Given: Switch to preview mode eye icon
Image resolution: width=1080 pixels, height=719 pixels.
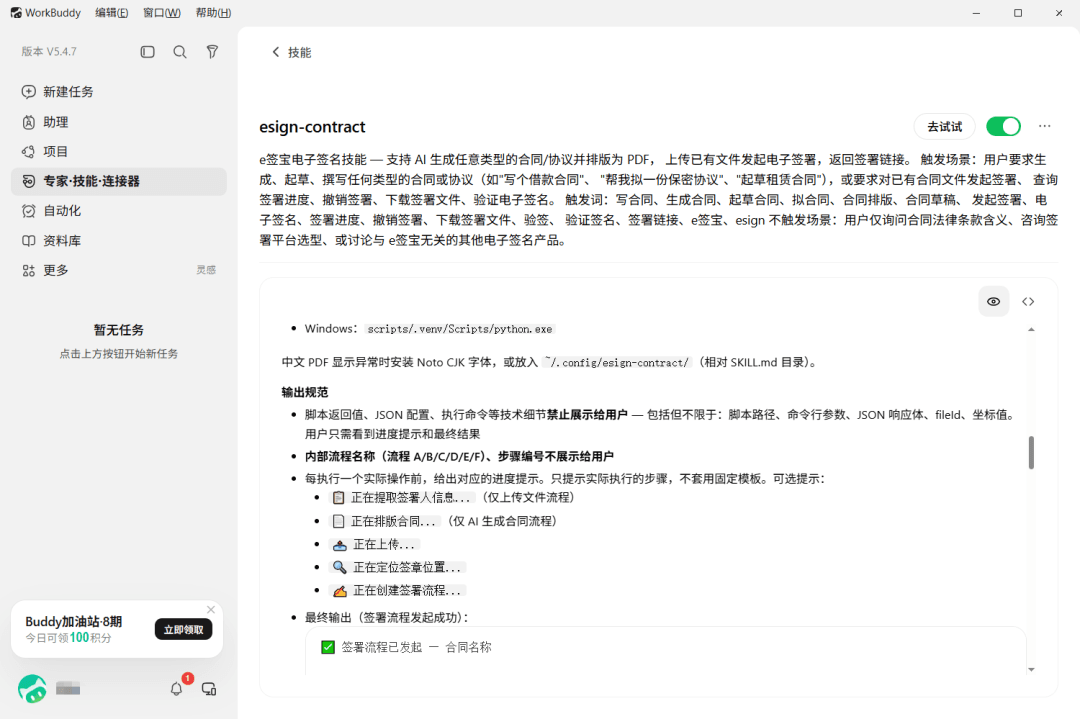Looking at the screenshot, I should point(993,302).
